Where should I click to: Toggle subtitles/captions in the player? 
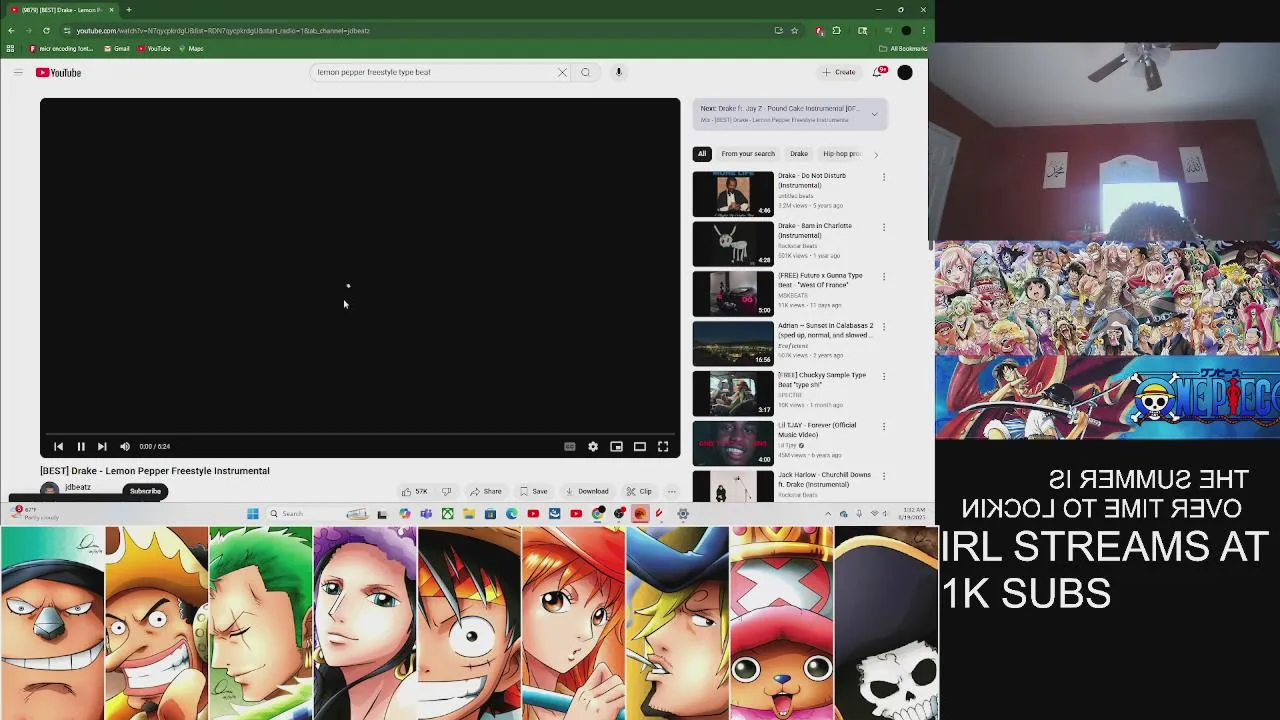(570, 447)
